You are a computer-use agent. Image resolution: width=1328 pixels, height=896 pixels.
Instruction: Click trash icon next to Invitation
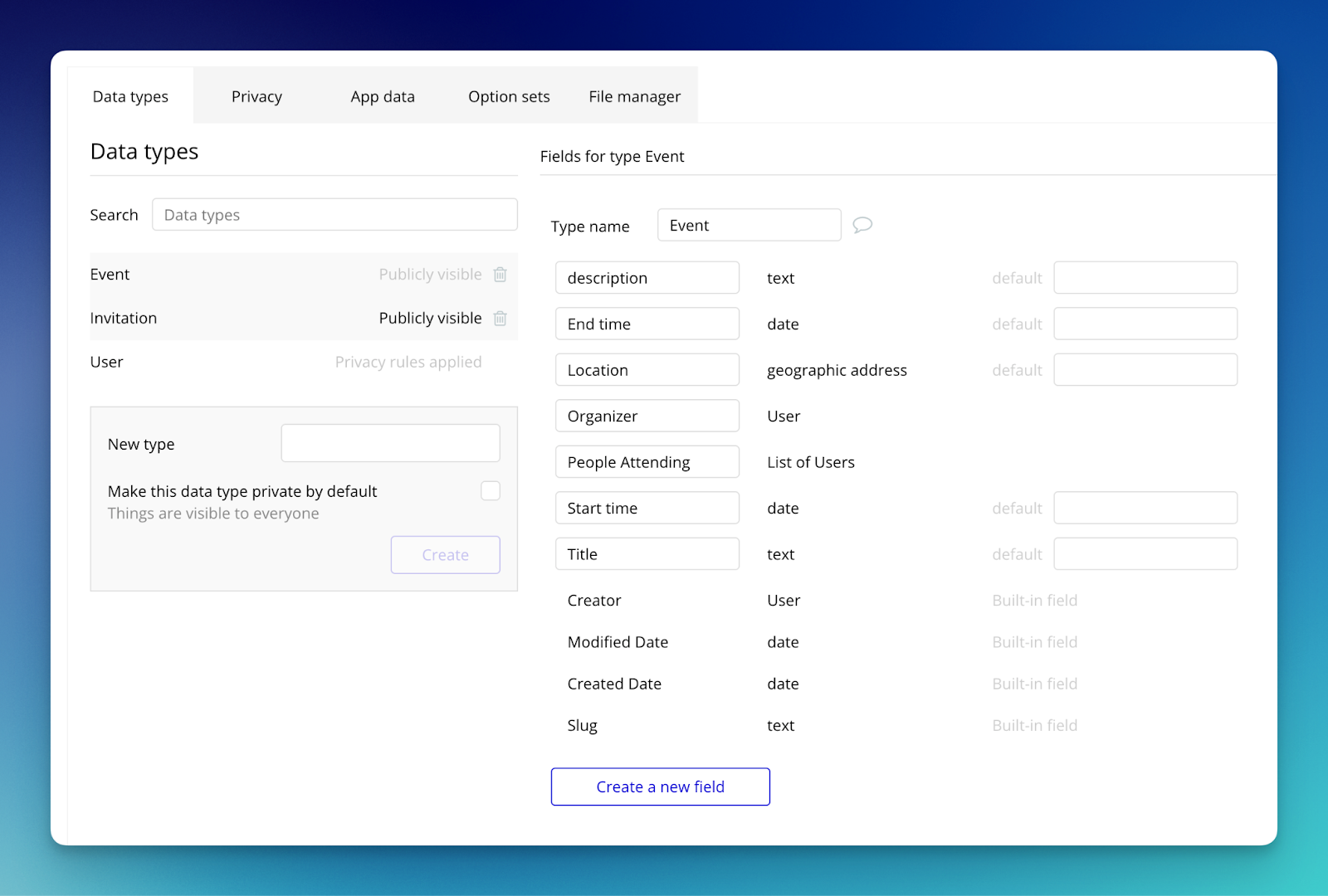click(500, 319)
